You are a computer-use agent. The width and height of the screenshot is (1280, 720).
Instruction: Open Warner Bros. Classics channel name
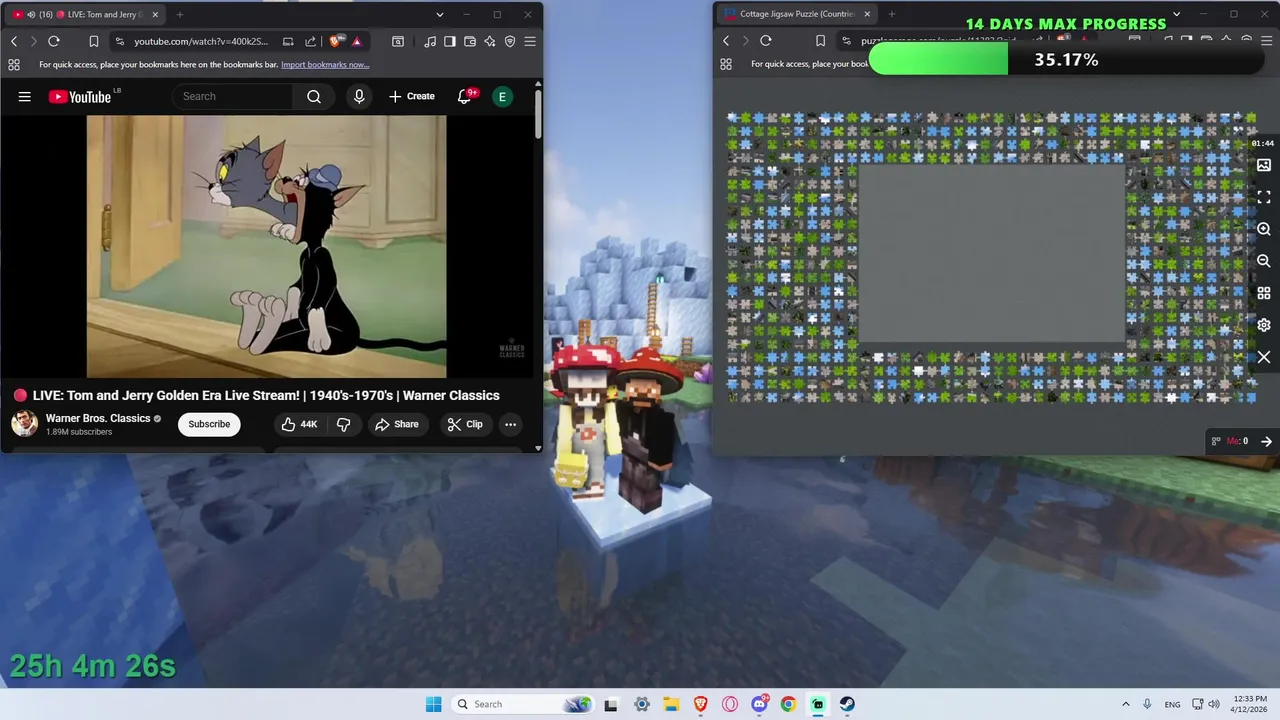(98, 418)
